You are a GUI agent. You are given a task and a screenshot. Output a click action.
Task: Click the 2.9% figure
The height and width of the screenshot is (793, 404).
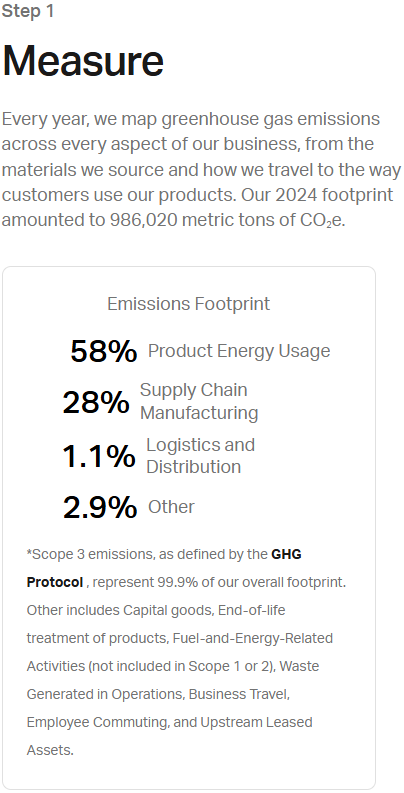[x=100, y=507]
